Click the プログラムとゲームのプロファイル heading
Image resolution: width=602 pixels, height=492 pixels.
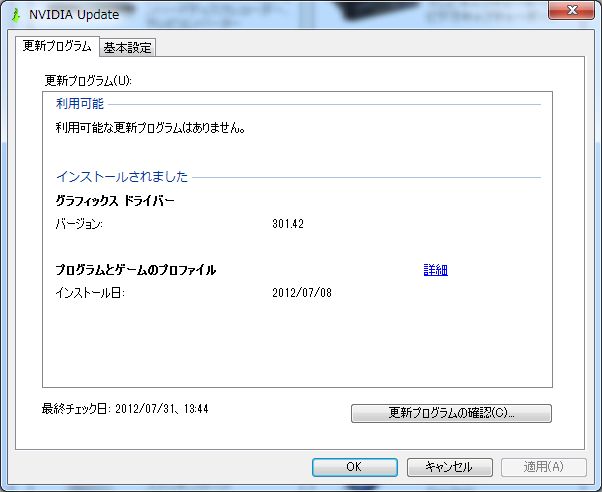pos(136,270)
